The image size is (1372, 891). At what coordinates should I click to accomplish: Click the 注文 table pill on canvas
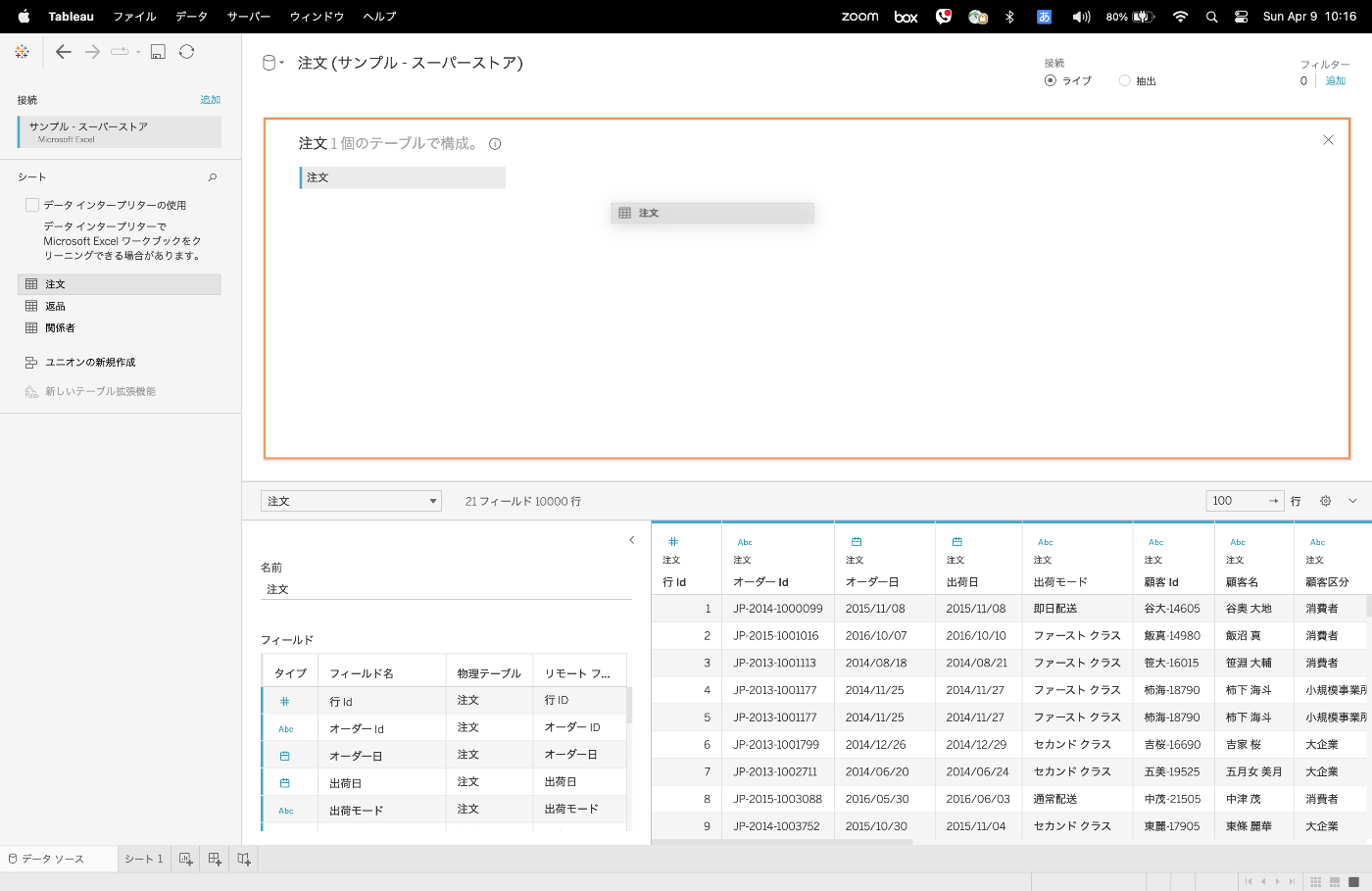point(403,177)
